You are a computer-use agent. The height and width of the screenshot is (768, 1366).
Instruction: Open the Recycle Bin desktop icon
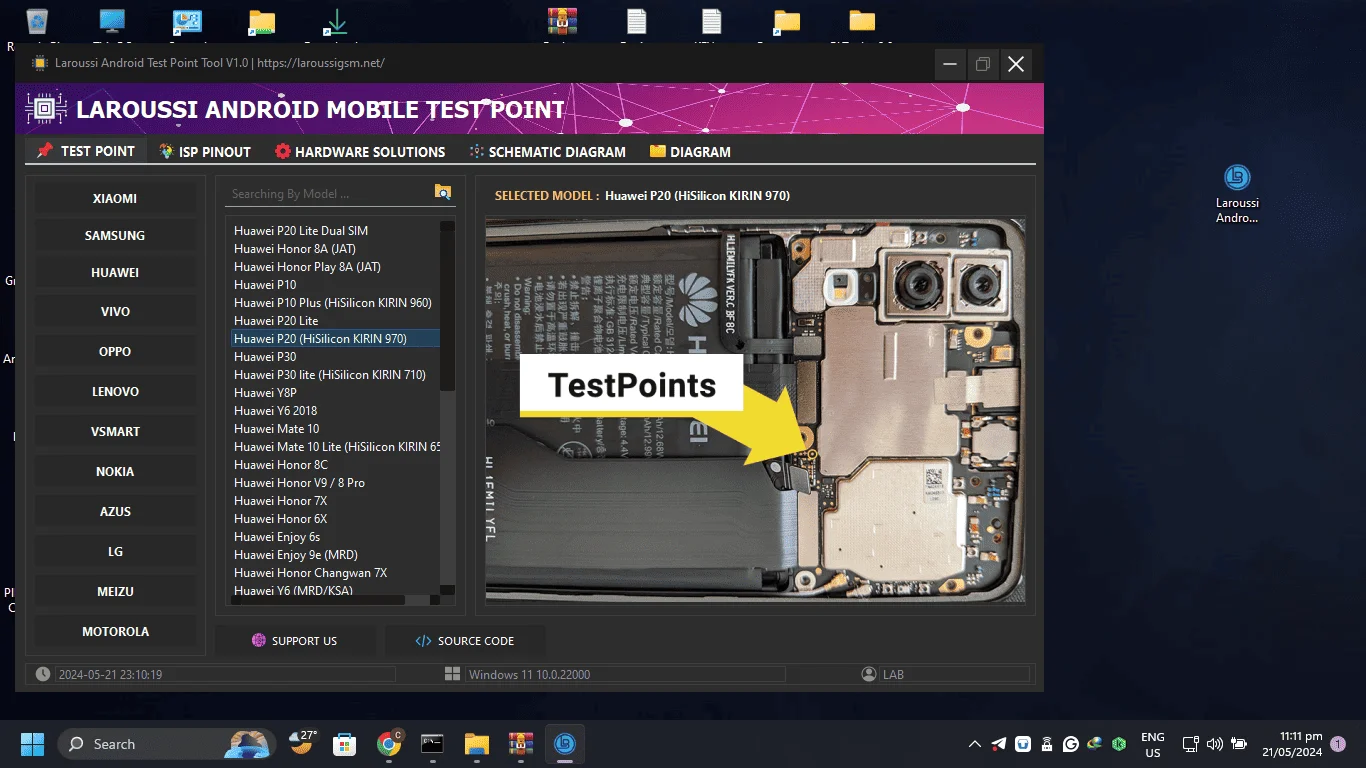point(37,24)
